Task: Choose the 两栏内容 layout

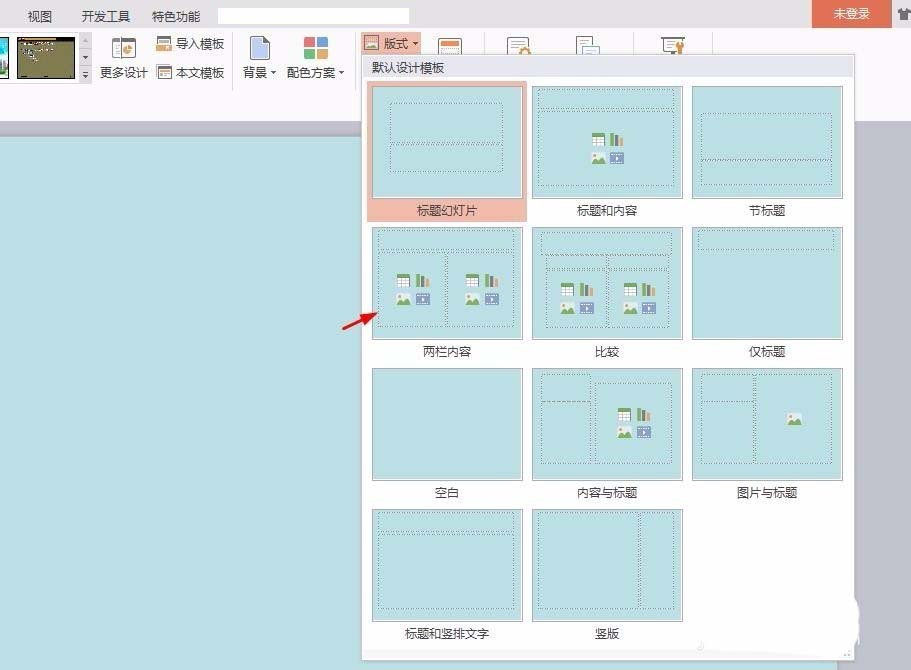Action: (447, 292)
